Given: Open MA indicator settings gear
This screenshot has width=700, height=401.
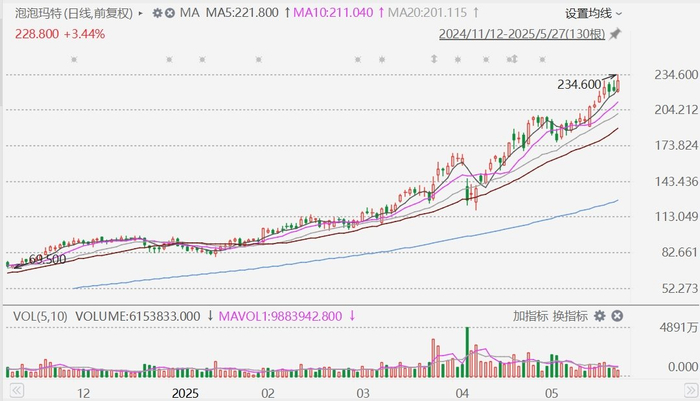Looking at the screenshot, I should [x=157, y=13].
